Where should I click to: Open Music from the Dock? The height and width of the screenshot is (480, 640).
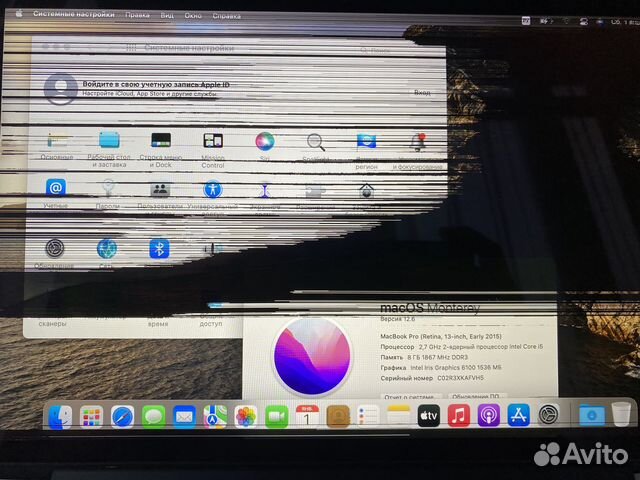[459, 416]
